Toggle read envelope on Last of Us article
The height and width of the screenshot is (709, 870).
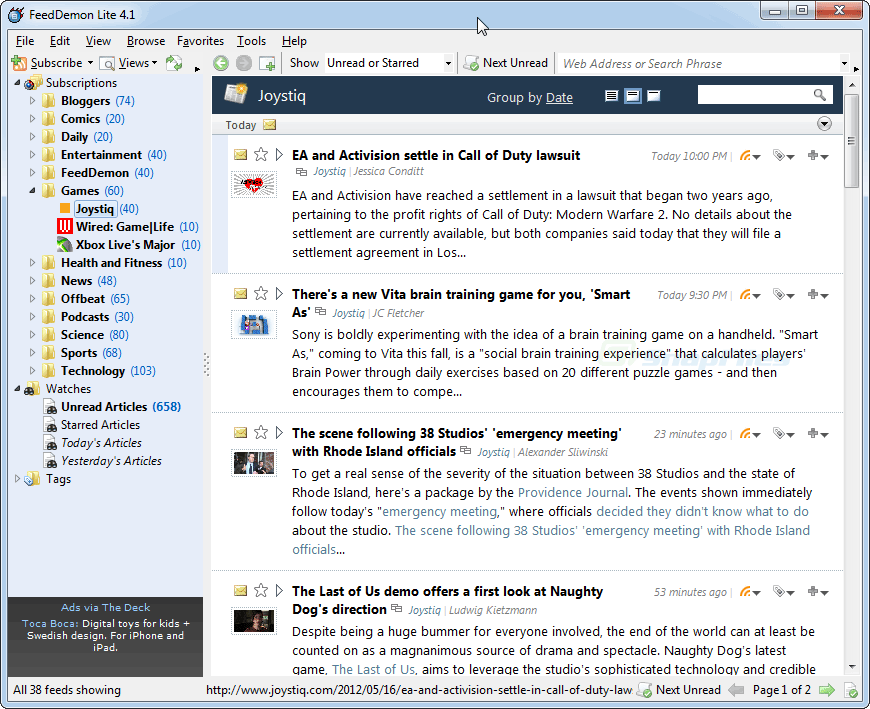[x=240, y=590]
